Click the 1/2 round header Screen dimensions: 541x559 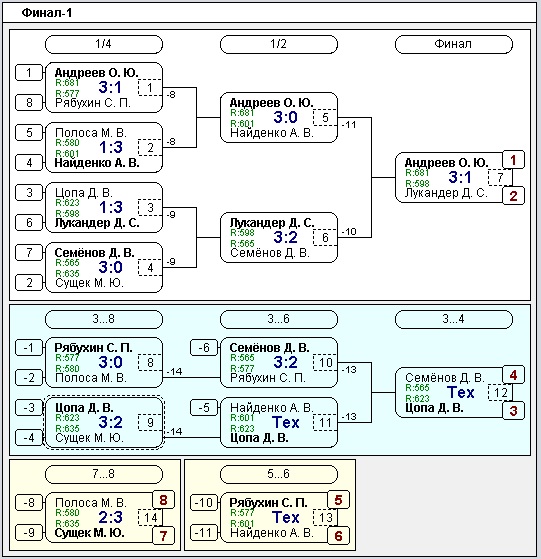tap(279, 44)
